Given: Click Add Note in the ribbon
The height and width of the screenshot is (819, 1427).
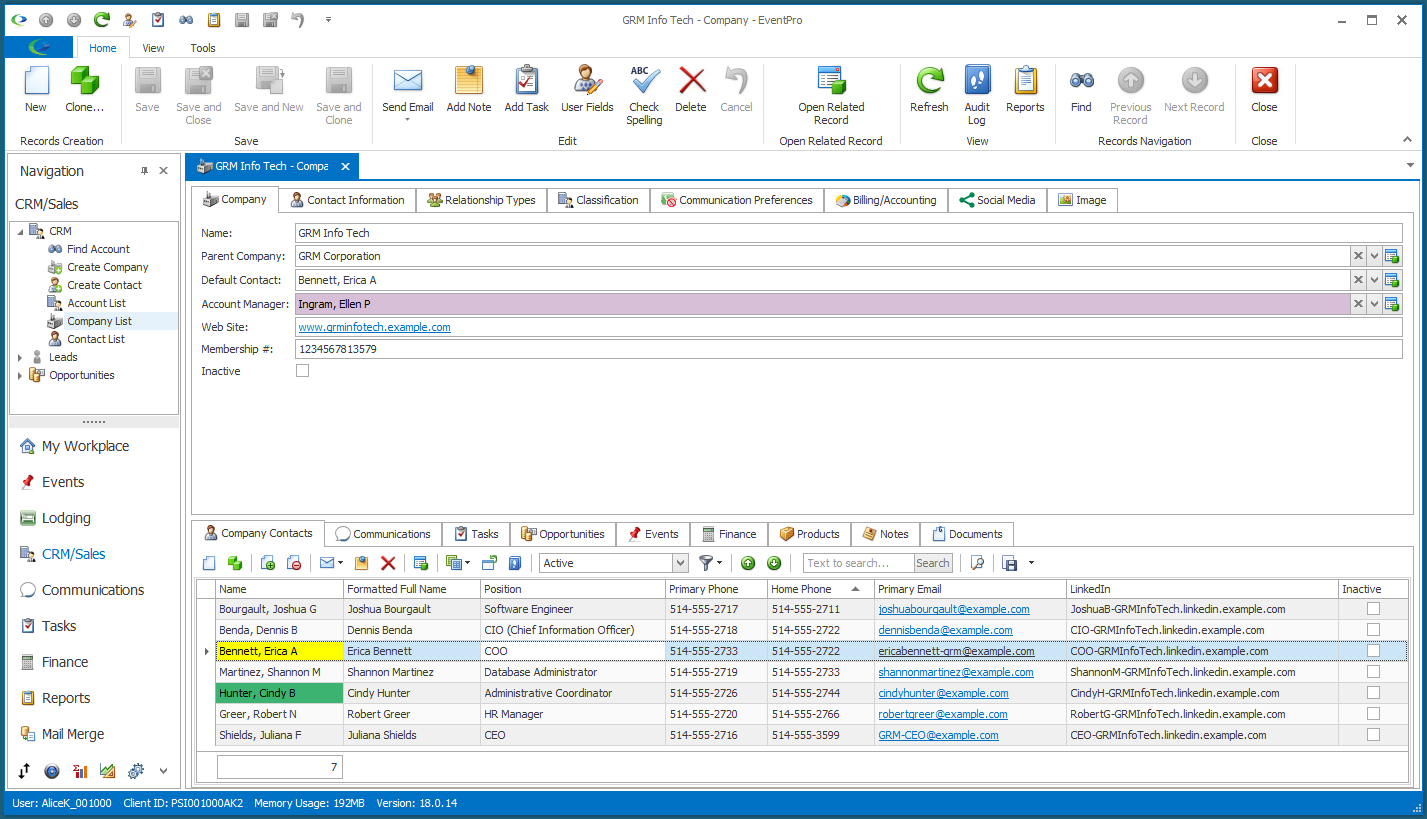Looking at the screenshot, I should click(x=469, y=89).
